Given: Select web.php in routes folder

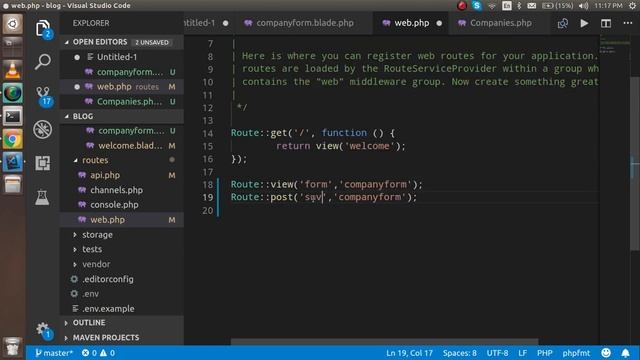Looking at the screenshot, I should pos(122,220).
